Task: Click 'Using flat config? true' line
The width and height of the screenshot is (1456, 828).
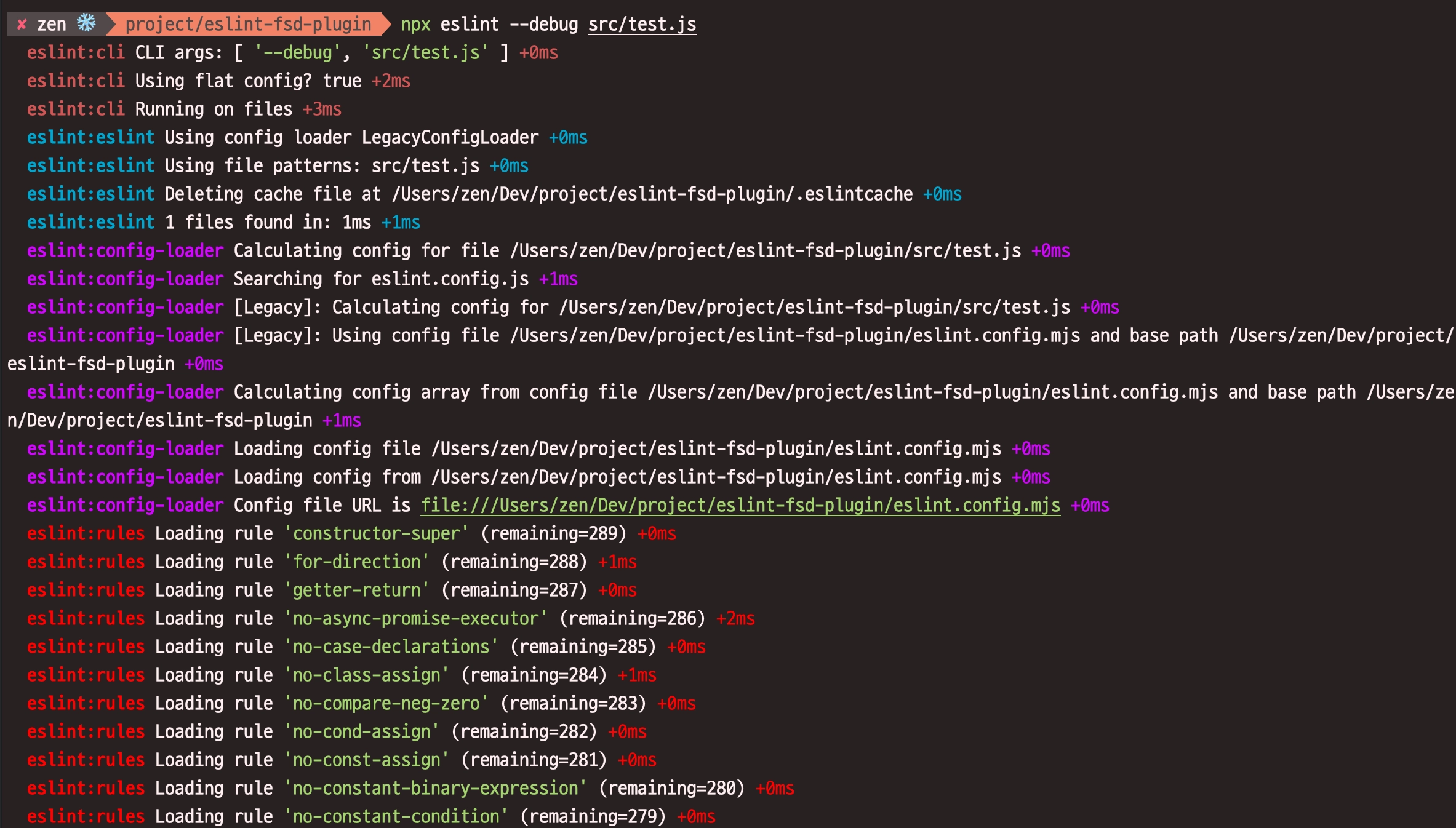Action: pos(218,81)
